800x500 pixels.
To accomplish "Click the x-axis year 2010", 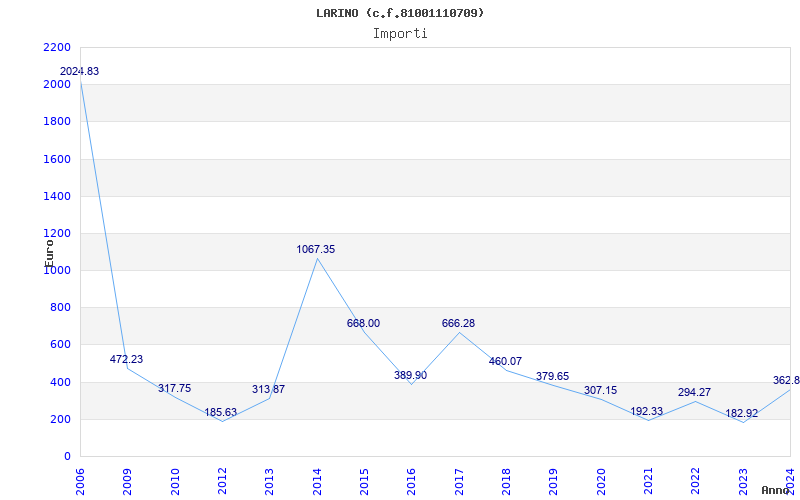I will (174, 482).
